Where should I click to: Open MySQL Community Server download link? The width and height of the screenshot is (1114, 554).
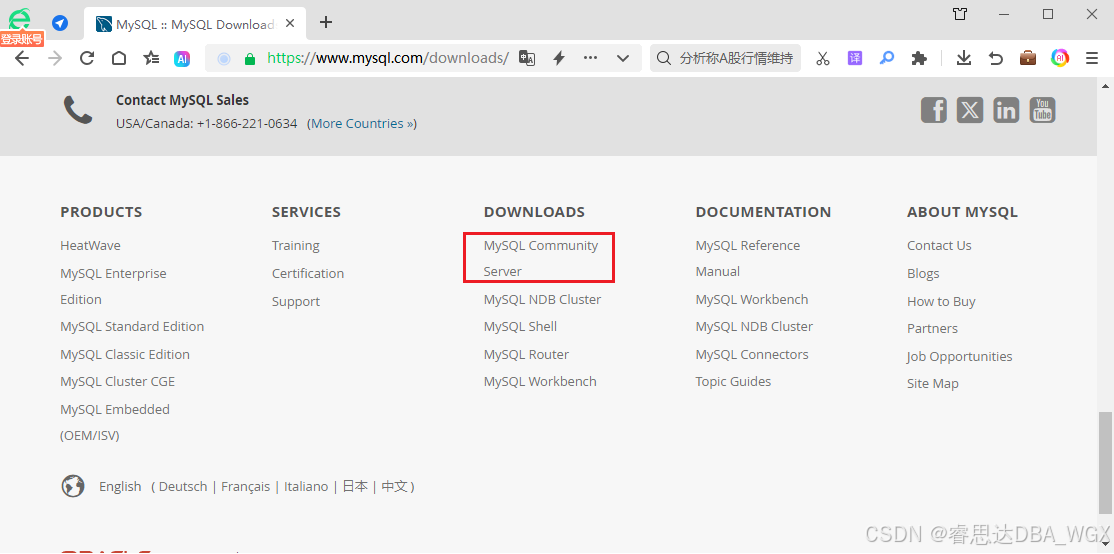(x=541, y=259)
